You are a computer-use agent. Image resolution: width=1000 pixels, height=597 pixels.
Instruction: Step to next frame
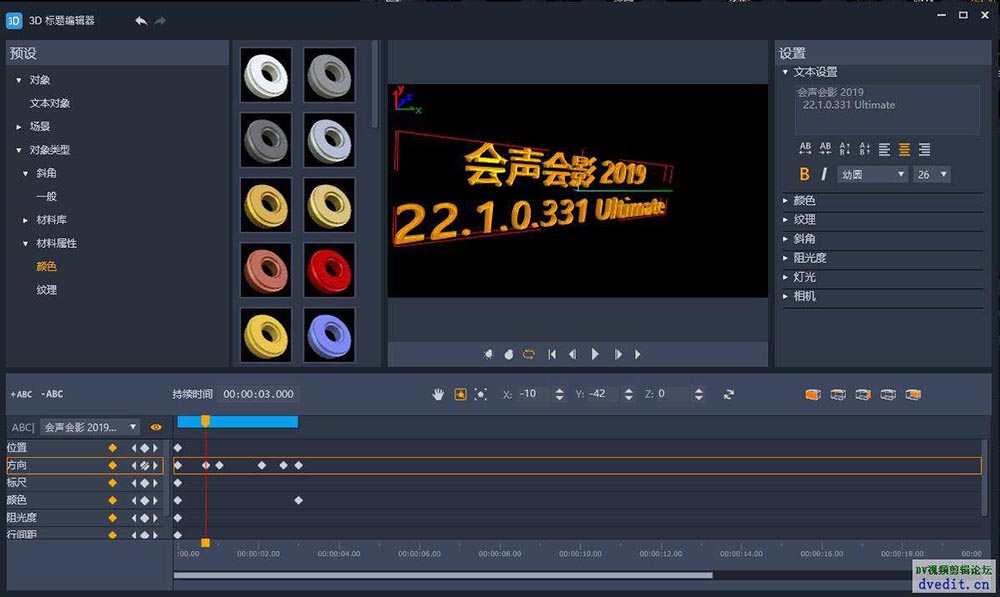pyautogui.click(x=618, y=354)
